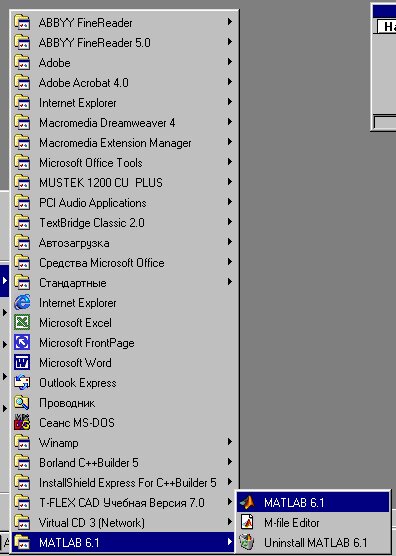Open Microsoft Word

pos(125,363)
